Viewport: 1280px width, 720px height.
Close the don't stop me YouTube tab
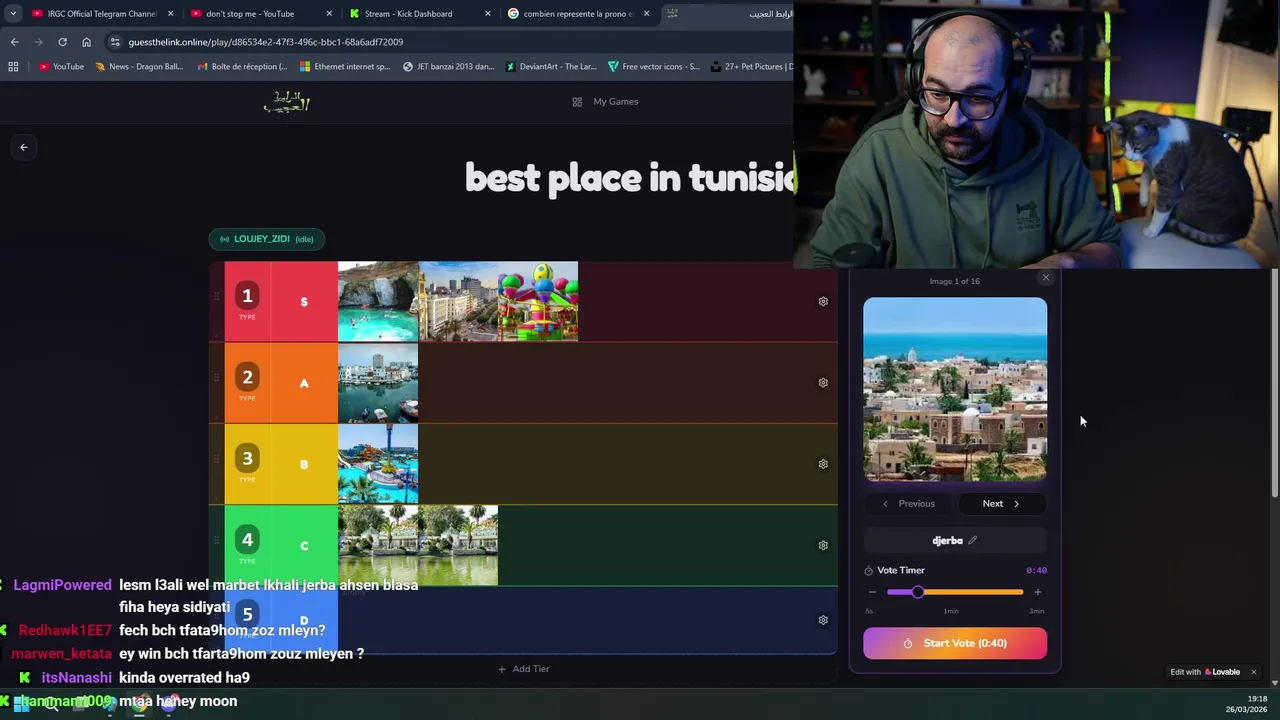[x=329, y=14]
